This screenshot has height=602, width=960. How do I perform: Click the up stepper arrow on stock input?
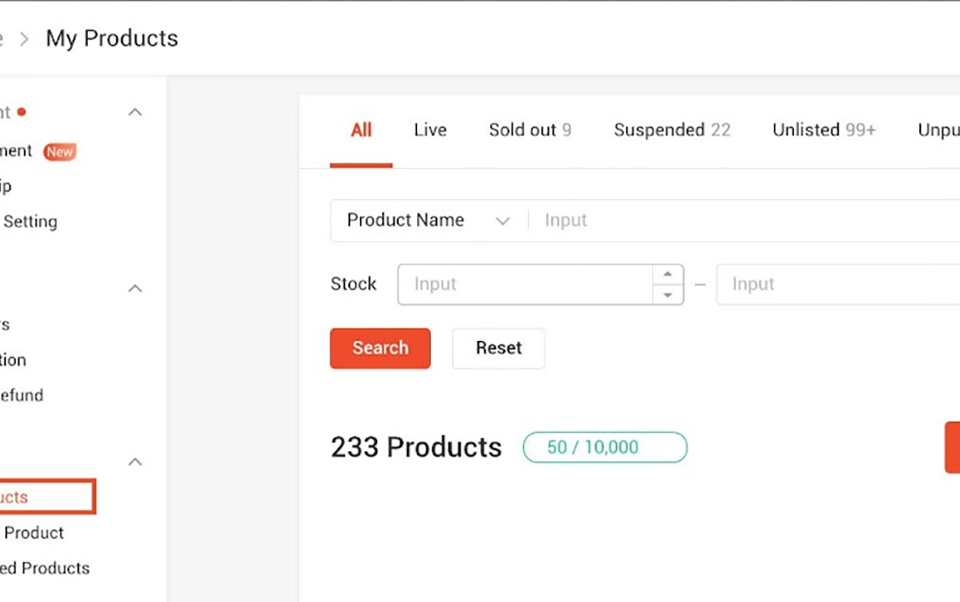click(667, 274)
